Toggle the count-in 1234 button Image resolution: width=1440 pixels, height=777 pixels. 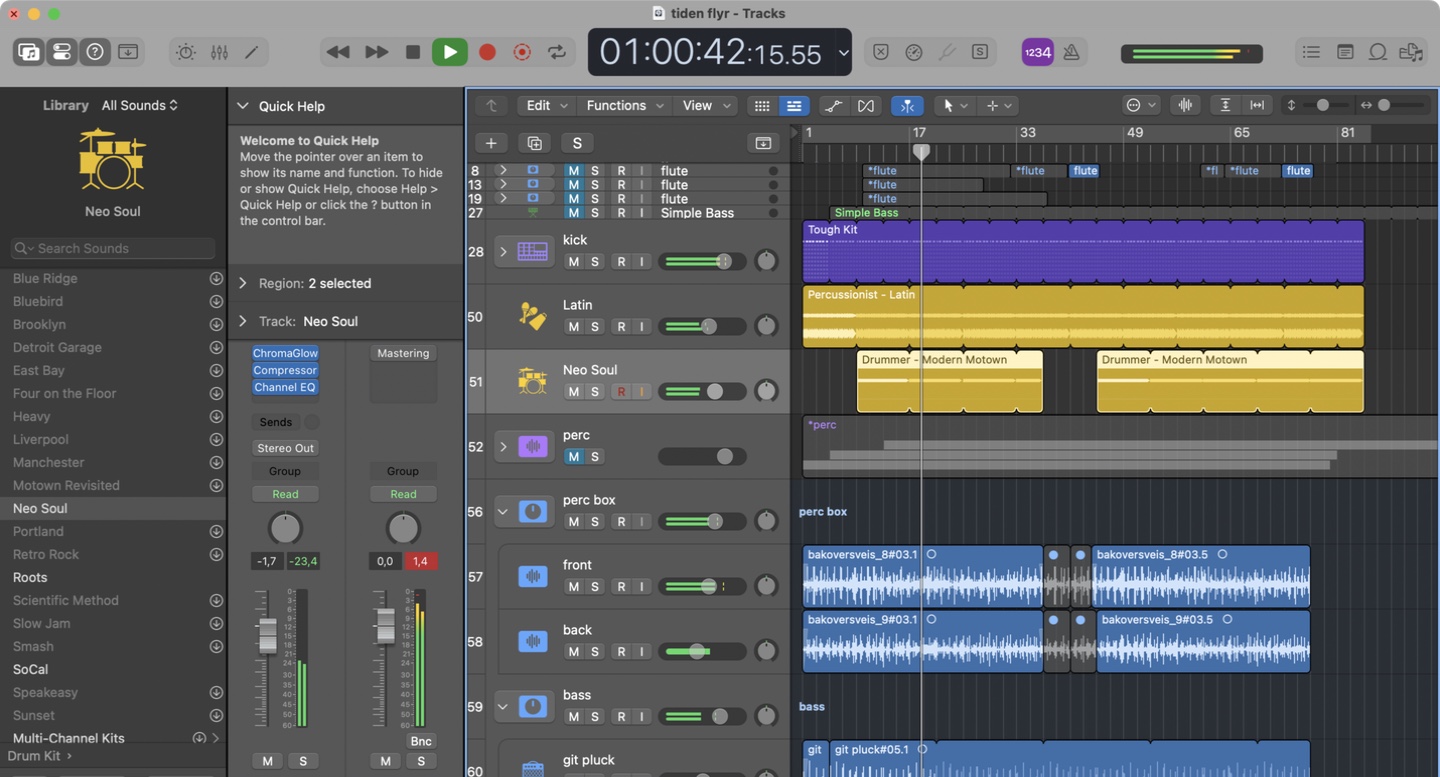1037,52
